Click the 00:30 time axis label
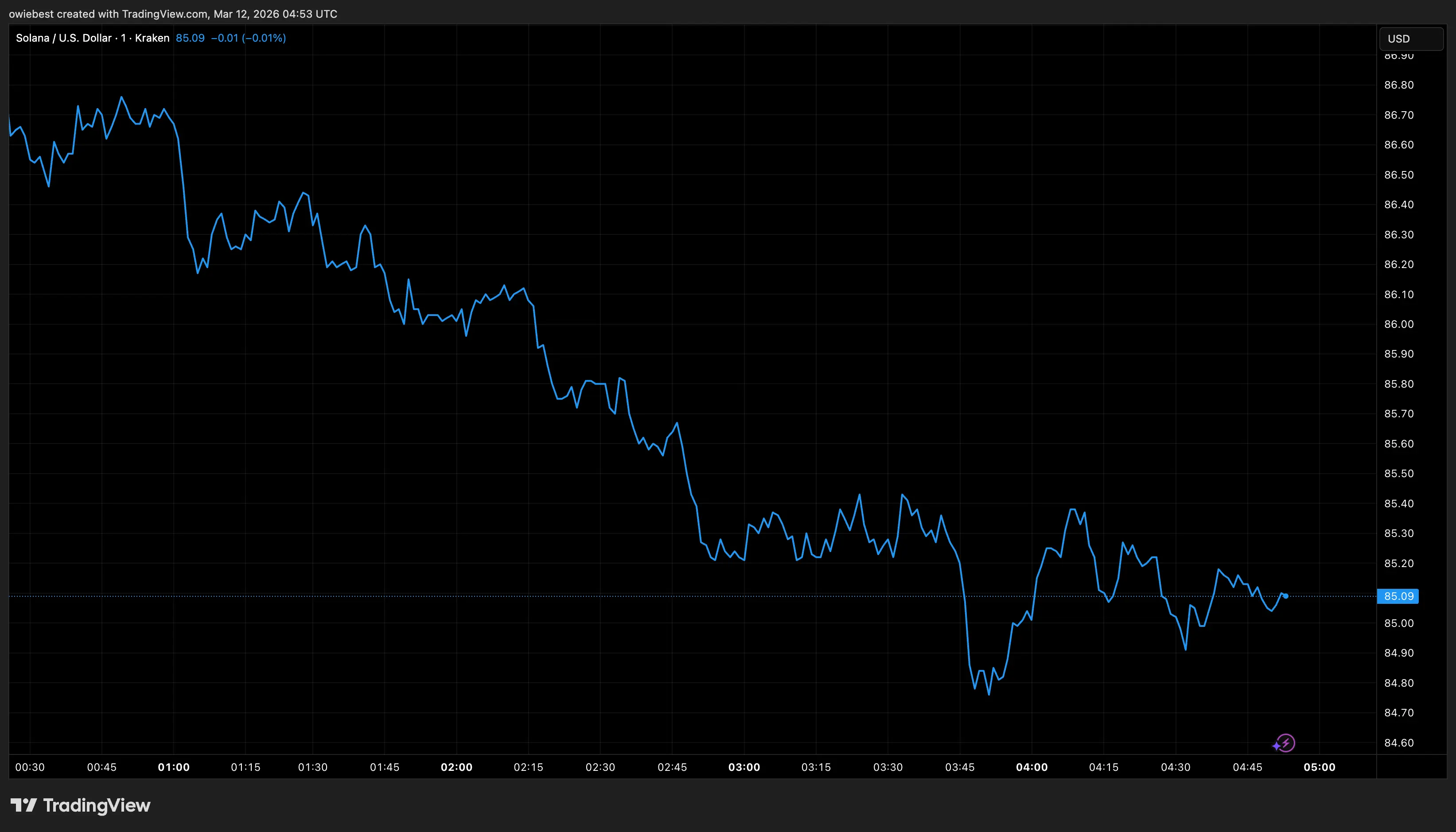The height and width of the screenshot is (832, 1456). (x=30, y=767)
